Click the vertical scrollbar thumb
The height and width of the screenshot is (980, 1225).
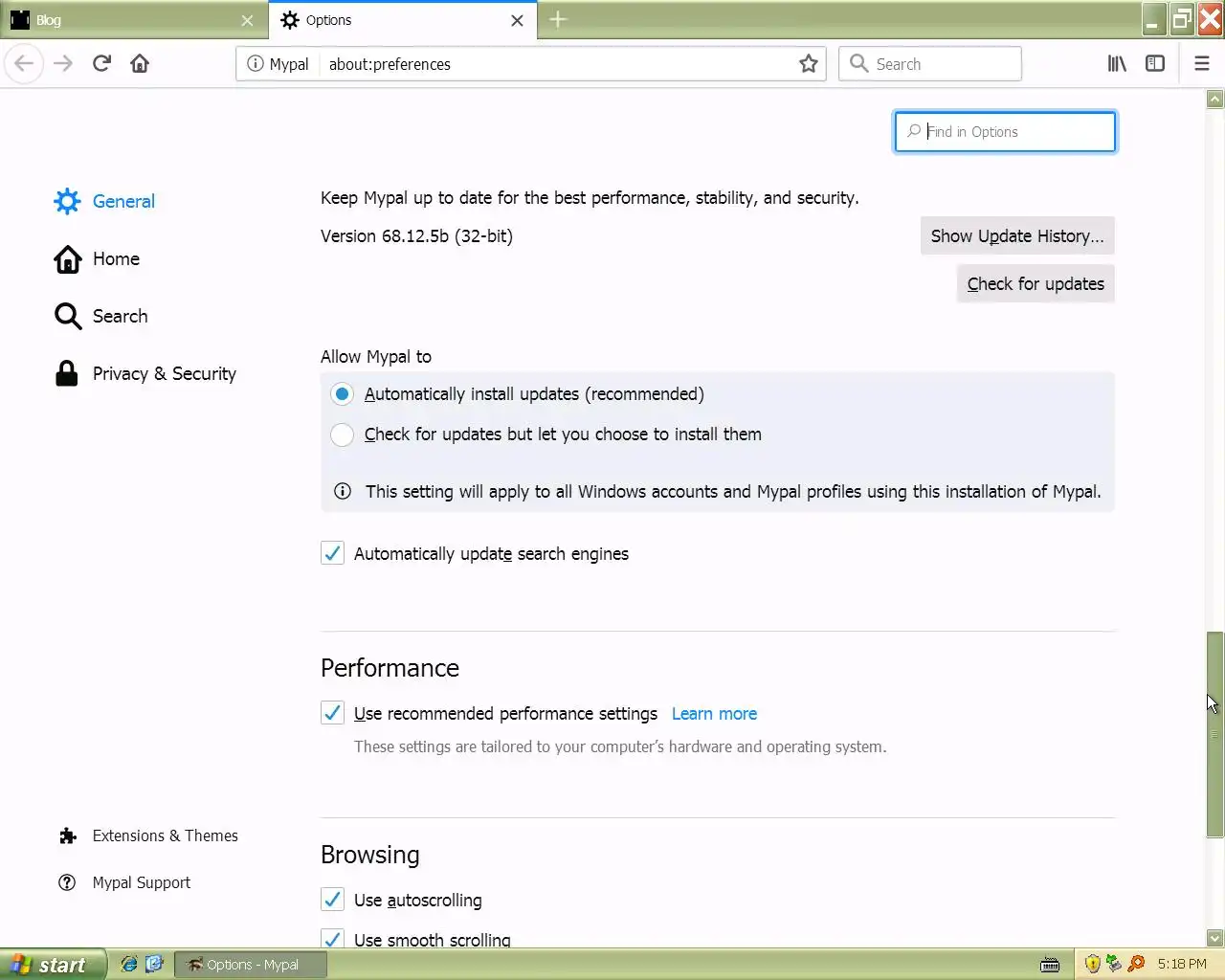[1215, 734]
